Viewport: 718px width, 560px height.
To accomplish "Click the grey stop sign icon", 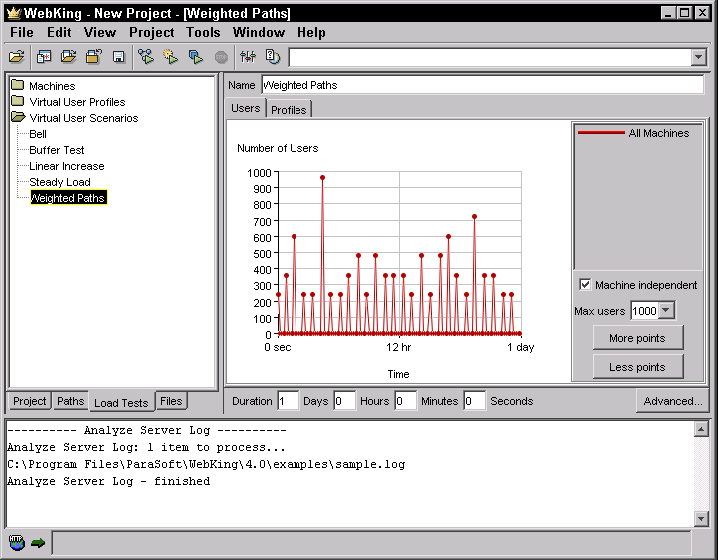I will coord(221,57).
